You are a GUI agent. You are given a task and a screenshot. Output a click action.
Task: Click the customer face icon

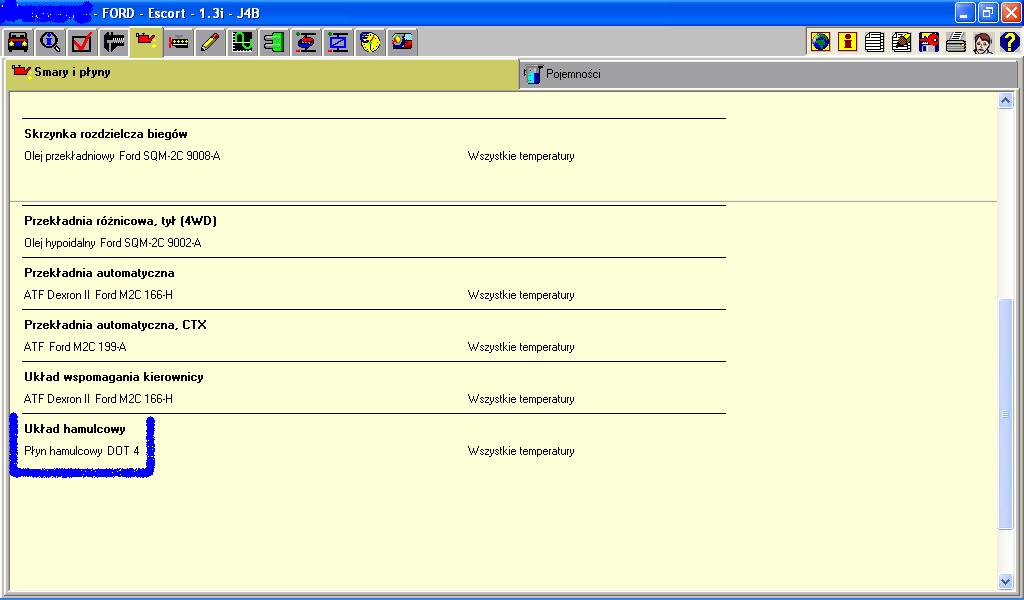click(x=982, y=42)
